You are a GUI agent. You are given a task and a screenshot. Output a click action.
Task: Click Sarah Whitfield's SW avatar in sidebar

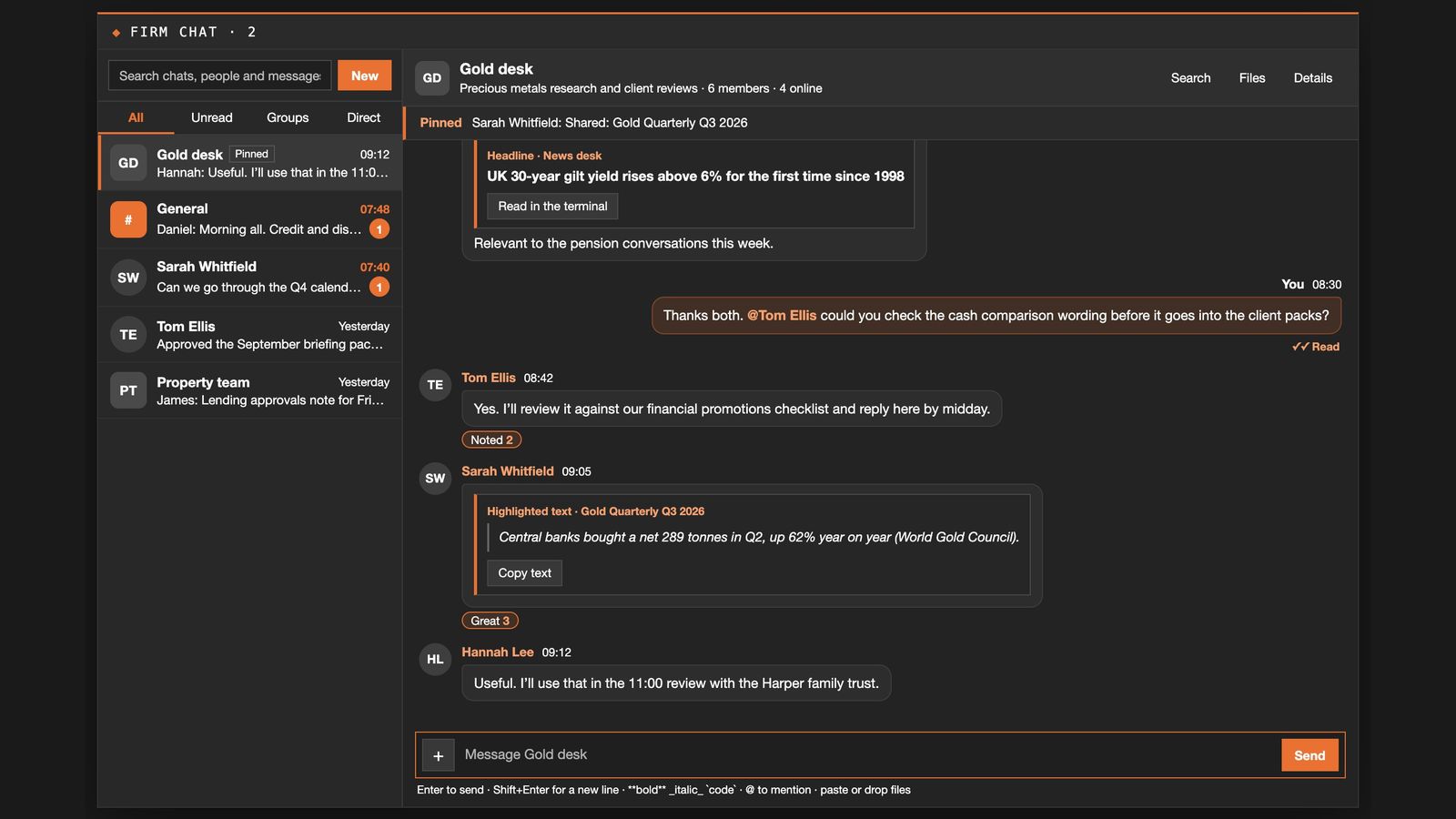tap(128, 278)
